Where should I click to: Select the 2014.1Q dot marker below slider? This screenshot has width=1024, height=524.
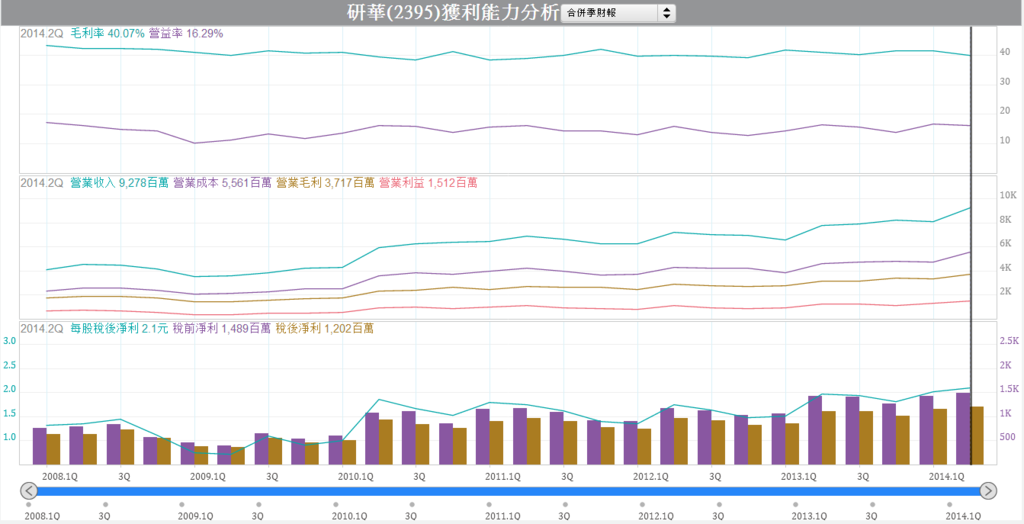tap(949, 504)
